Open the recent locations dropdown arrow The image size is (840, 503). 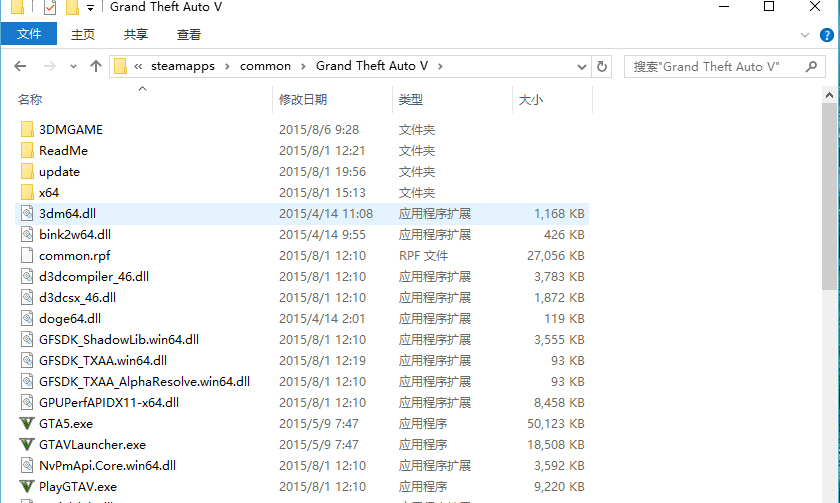(73, 66)
